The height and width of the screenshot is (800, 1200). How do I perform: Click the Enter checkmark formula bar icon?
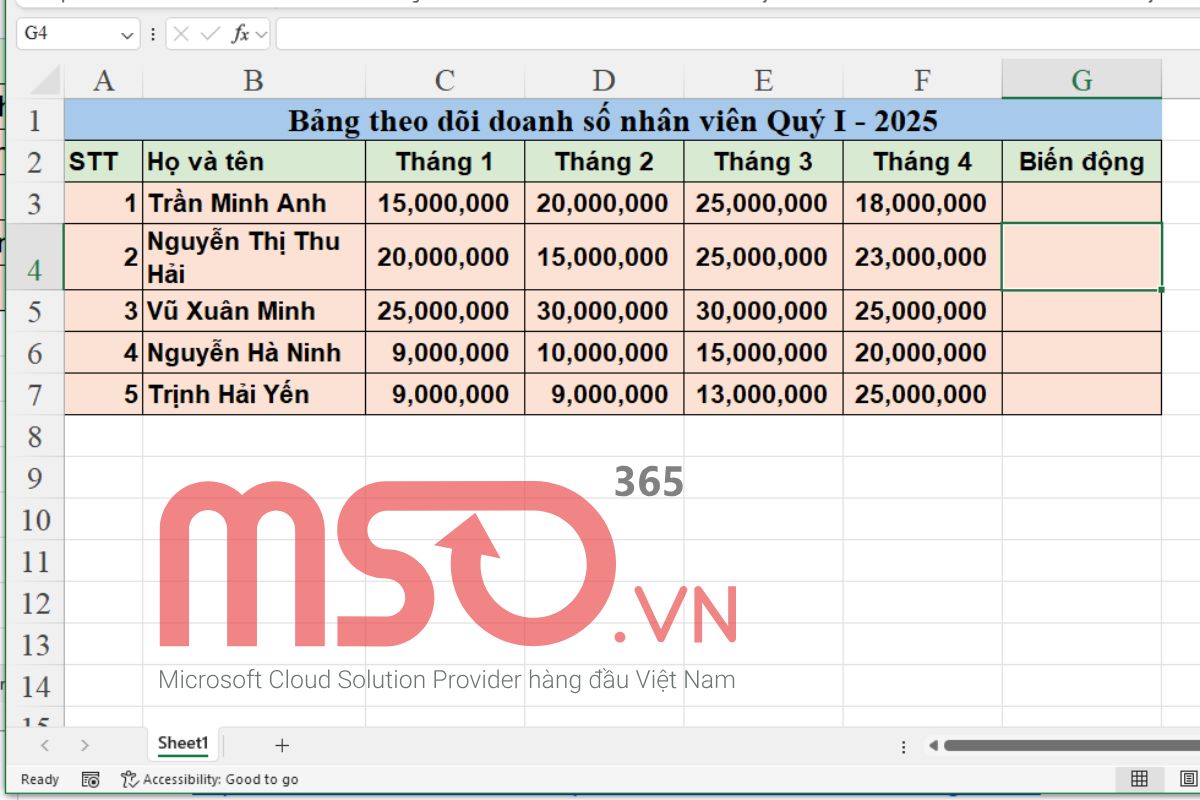210,34
